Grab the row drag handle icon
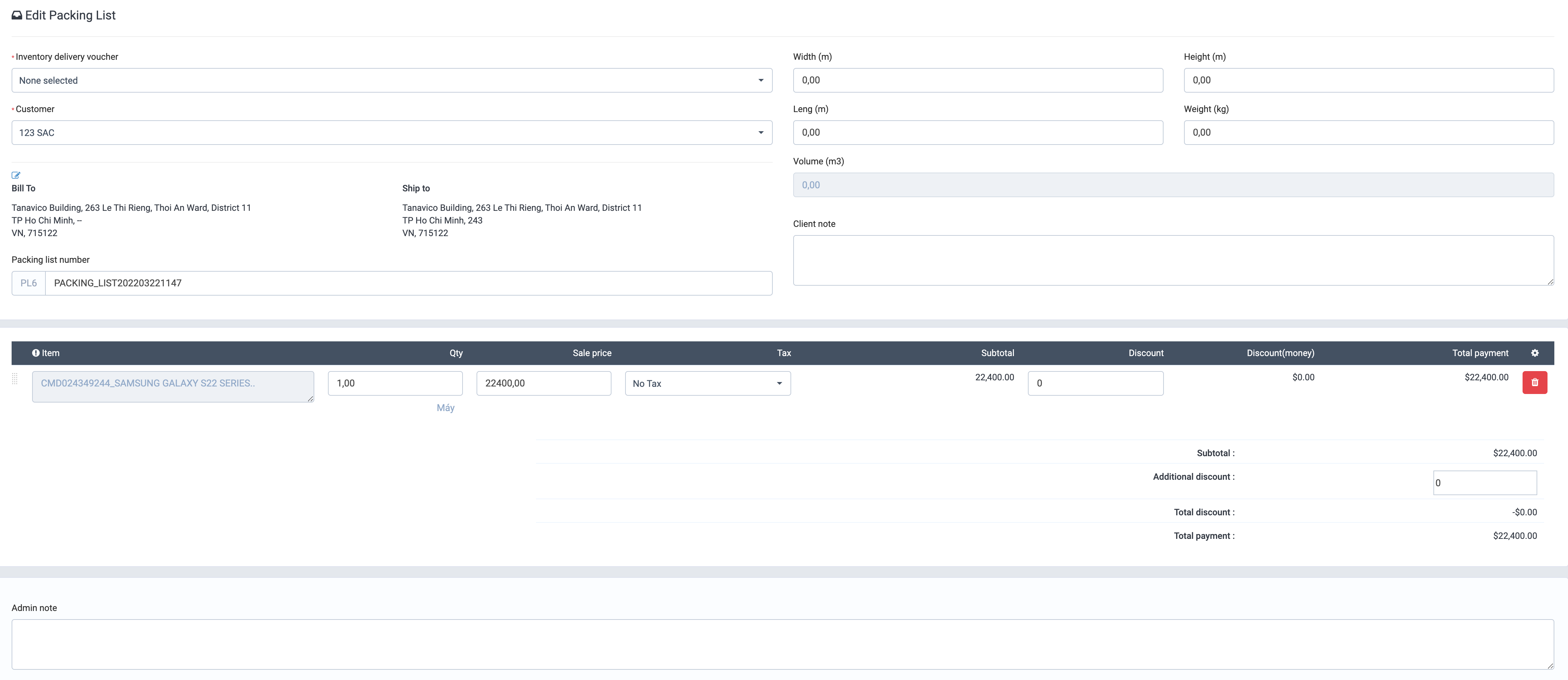The width and height of the screenshot is (1568, 680). [15, 379]
